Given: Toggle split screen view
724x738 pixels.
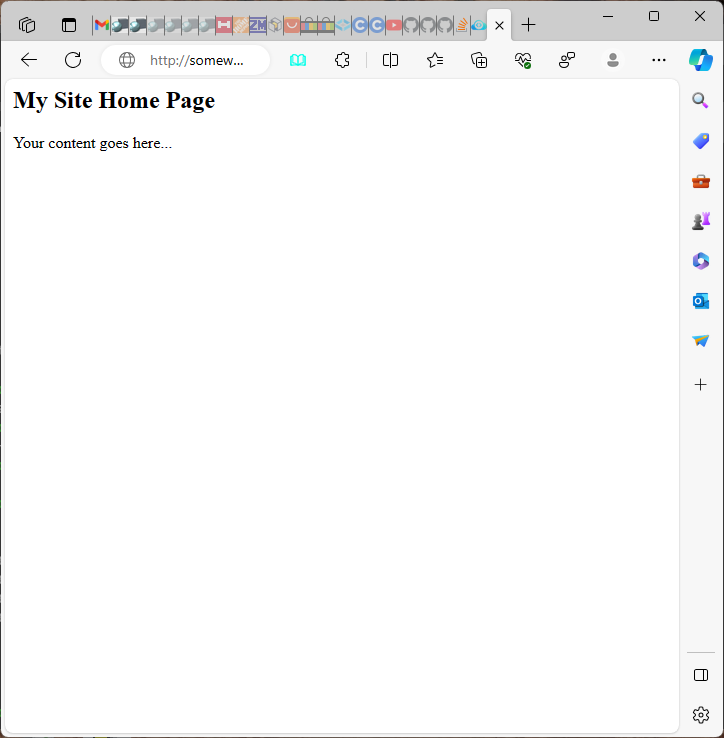Looking at the screenshot, I should point(390,60).
